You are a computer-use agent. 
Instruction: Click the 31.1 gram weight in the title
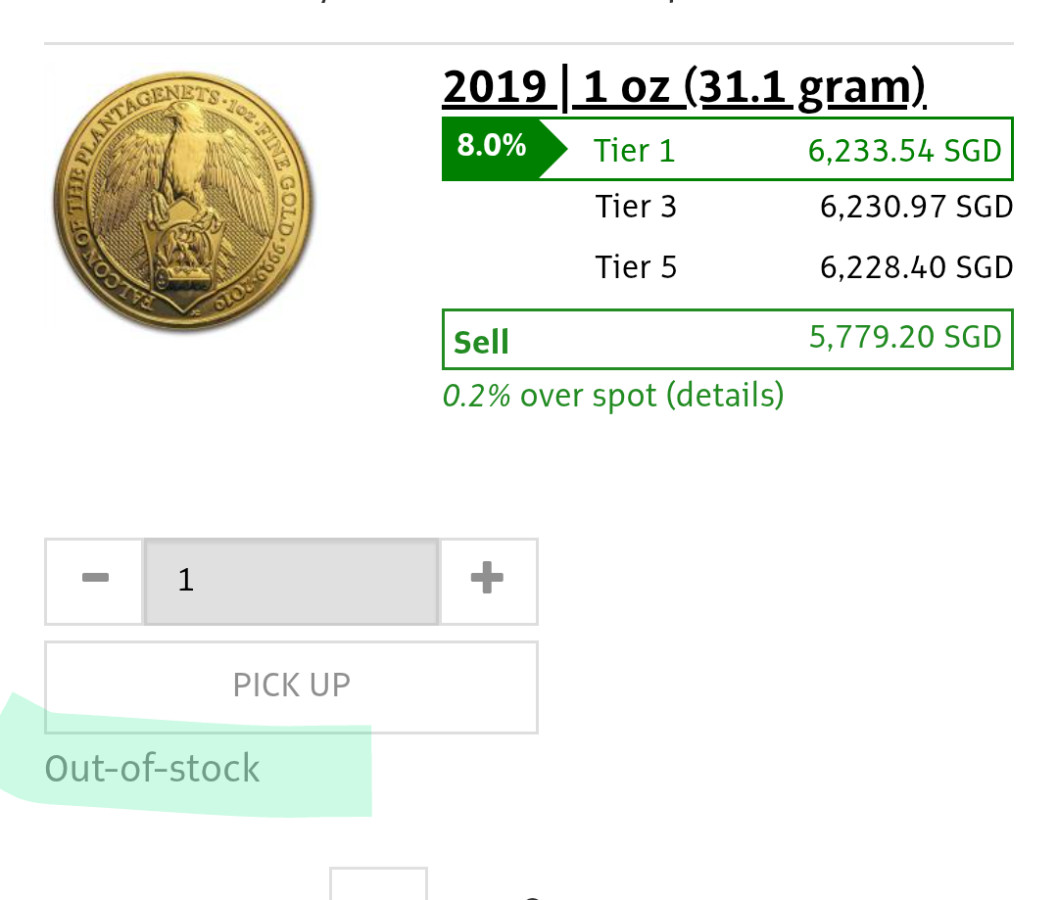coord(805,90)
